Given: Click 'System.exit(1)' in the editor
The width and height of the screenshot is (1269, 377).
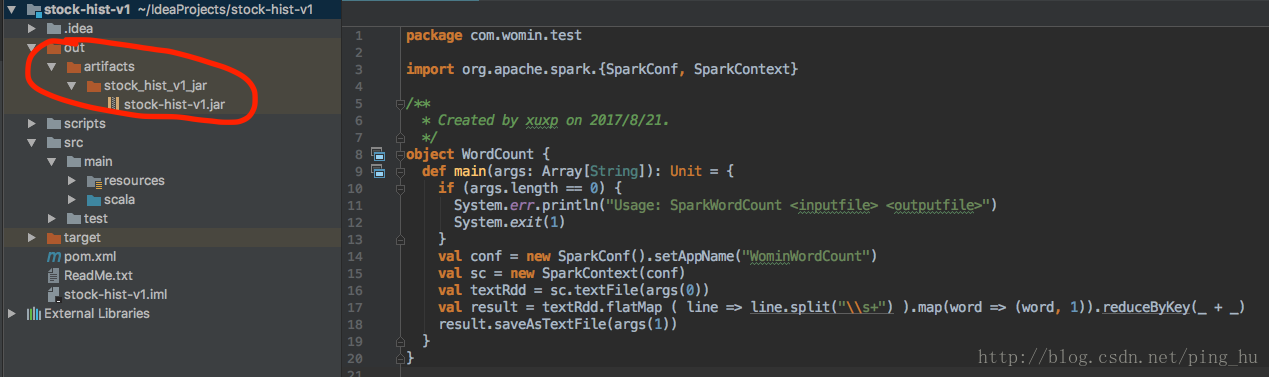Looking at the screenshot, I should click(510, 222).
